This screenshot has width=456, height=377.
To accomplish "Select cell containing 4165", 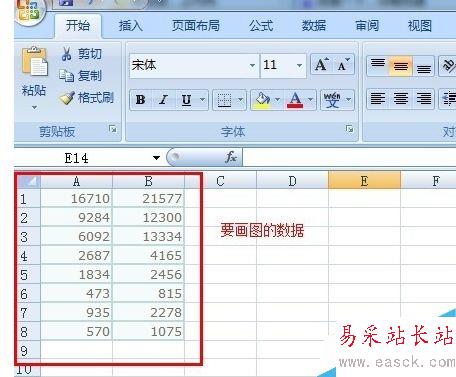I will (x=149, y=256).
